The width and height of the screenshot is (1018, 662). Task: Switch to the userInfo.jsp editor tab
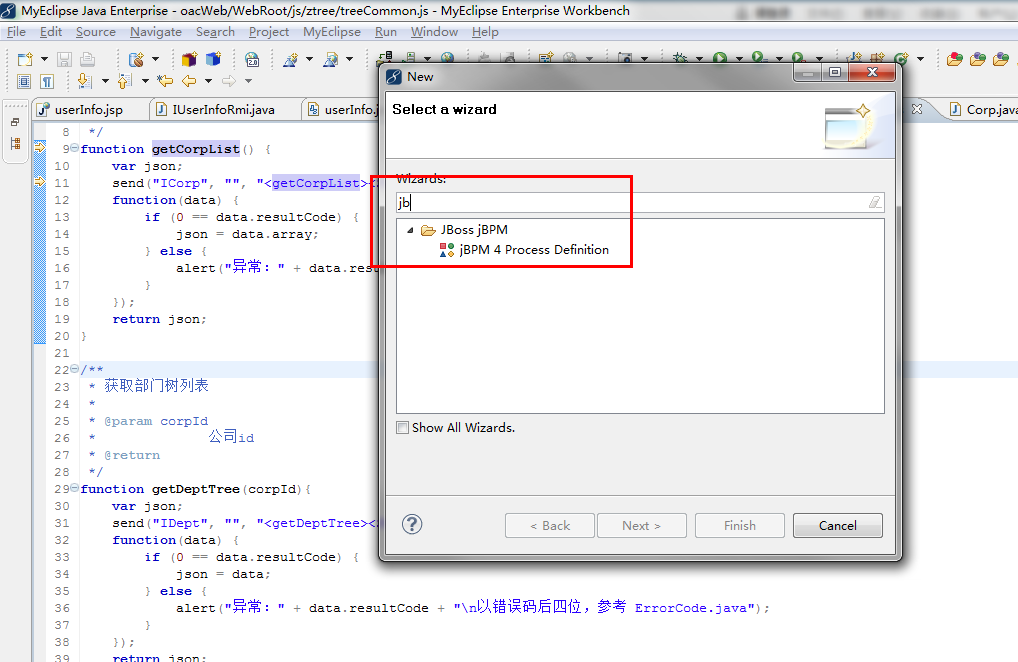pyautogui.click(x=89, y=110)
